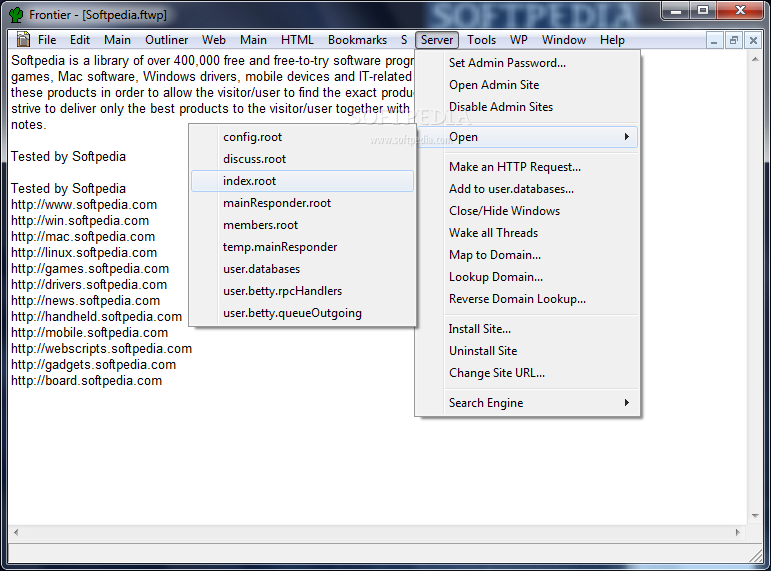Choose Uninstall Site

click(x=527, y=351)
